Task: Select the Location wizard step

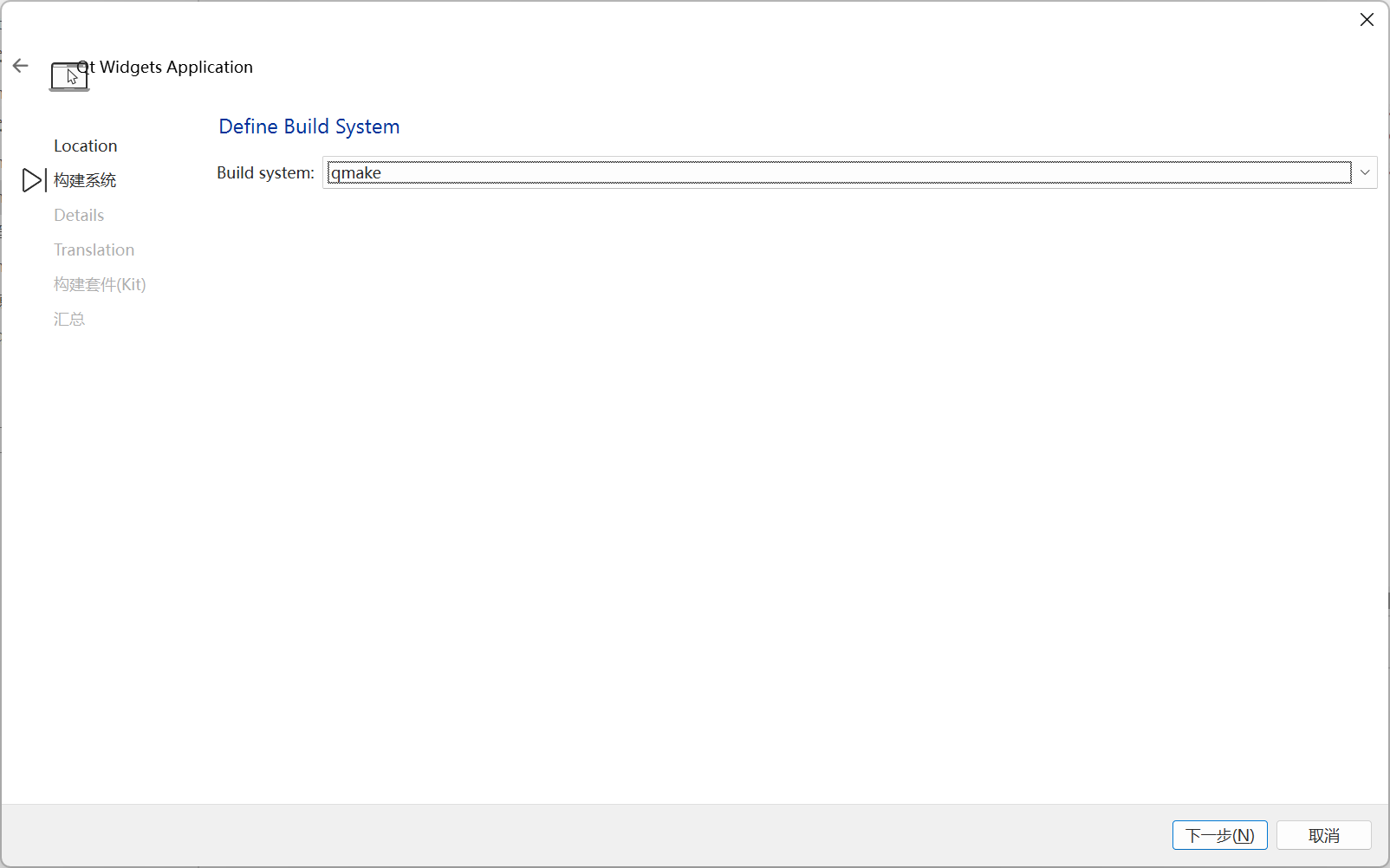Action: pyautogui.click(x=86, y=146)
